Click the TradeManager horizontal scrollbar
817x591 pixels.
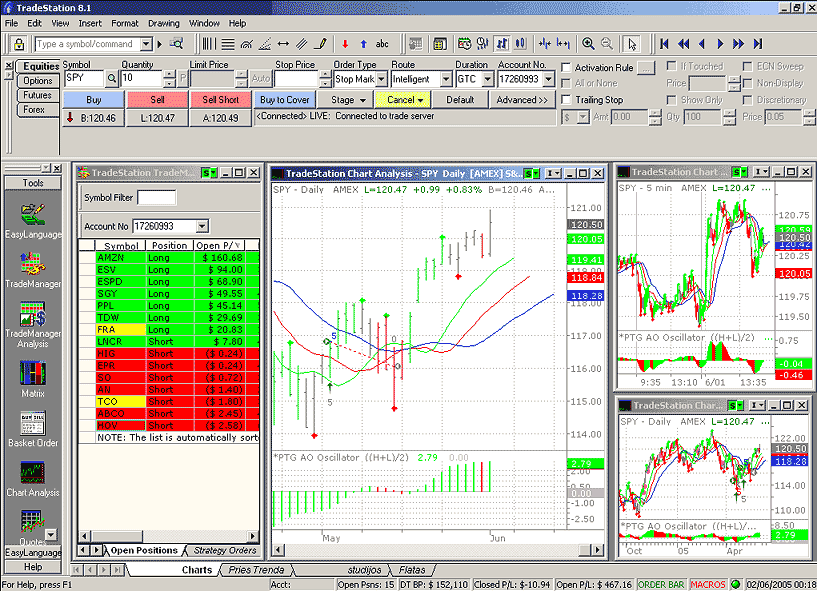tap(168, 536)
